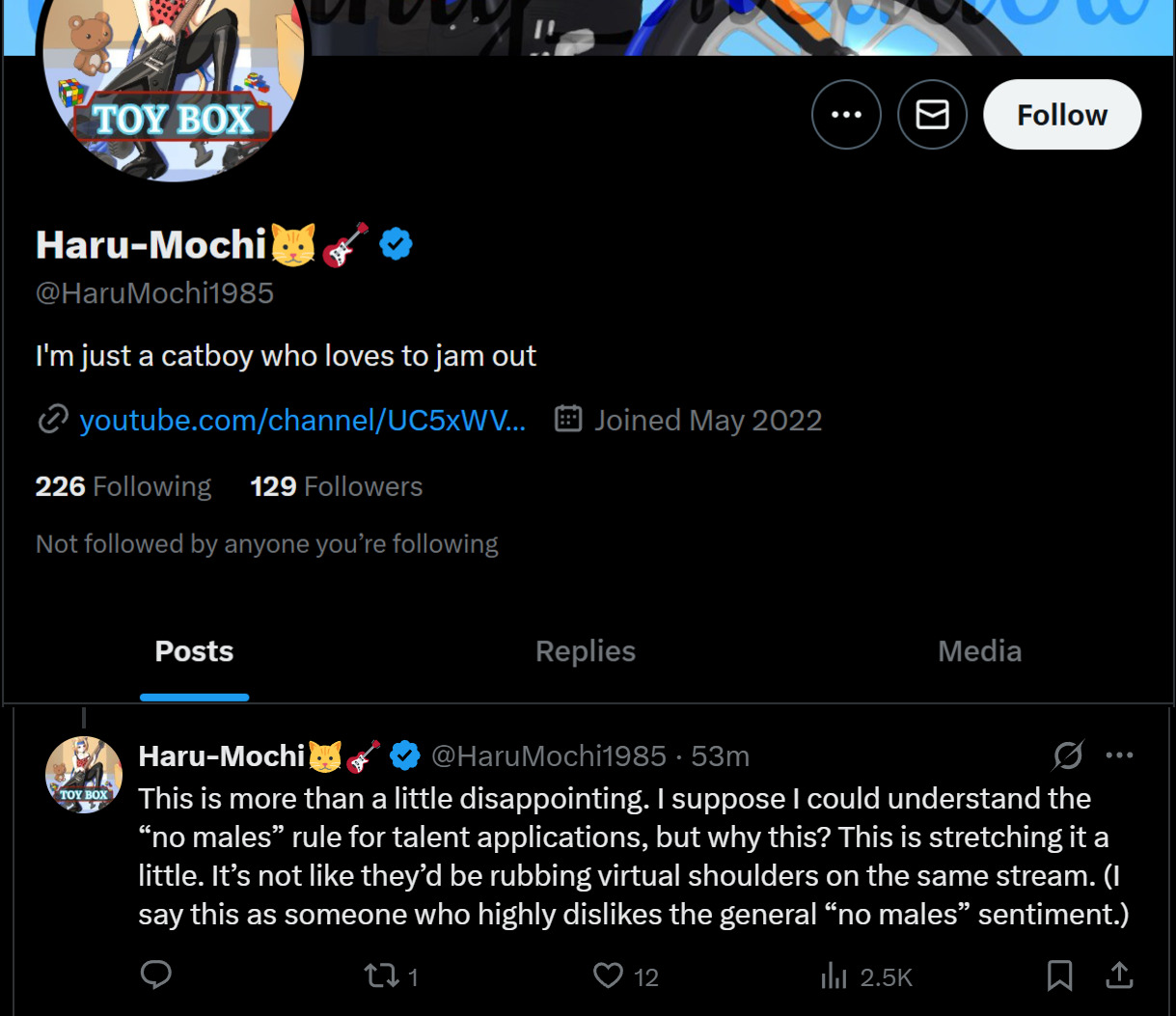Switch to the Media tab

[x=979, y=652]
